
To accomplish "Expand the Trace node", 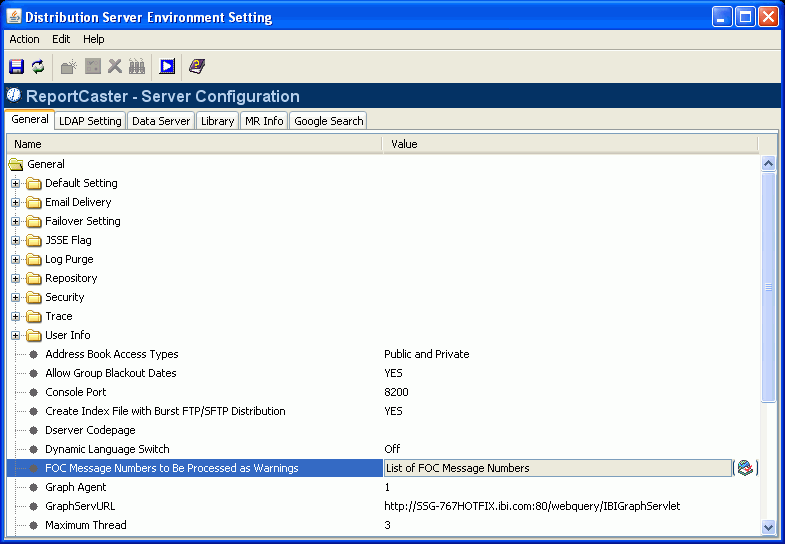I will tap(16, 317).
